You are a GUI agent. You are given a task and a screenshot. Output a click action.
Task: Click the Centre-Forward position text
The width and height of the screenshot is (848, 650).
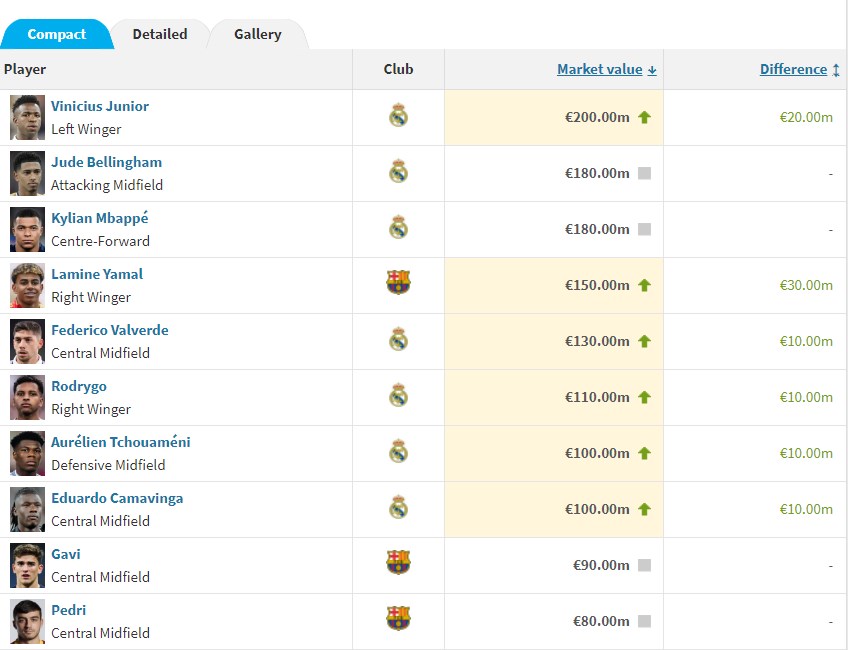point(100,241)
